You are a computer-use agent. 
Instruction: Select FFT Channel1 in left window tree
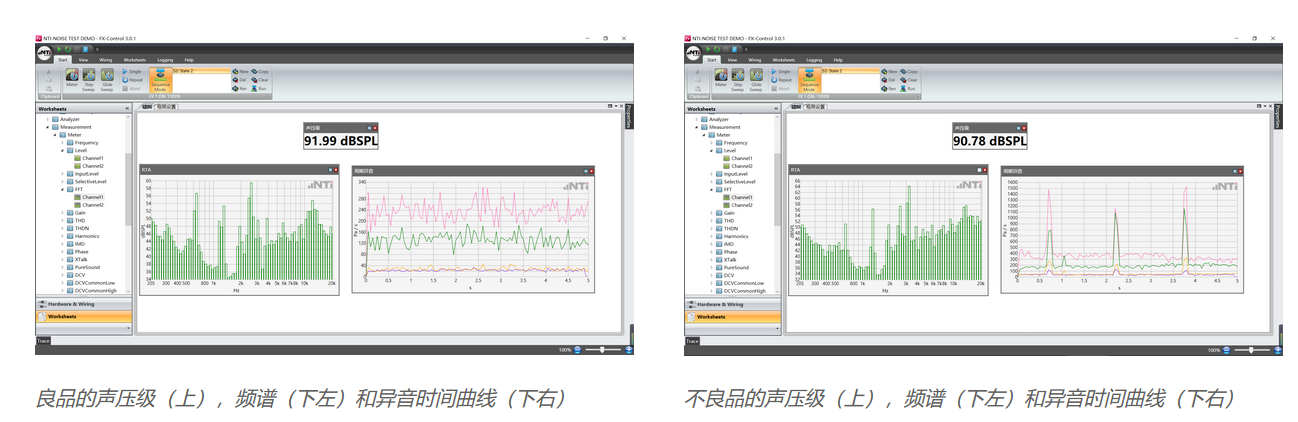coord(93,197)
